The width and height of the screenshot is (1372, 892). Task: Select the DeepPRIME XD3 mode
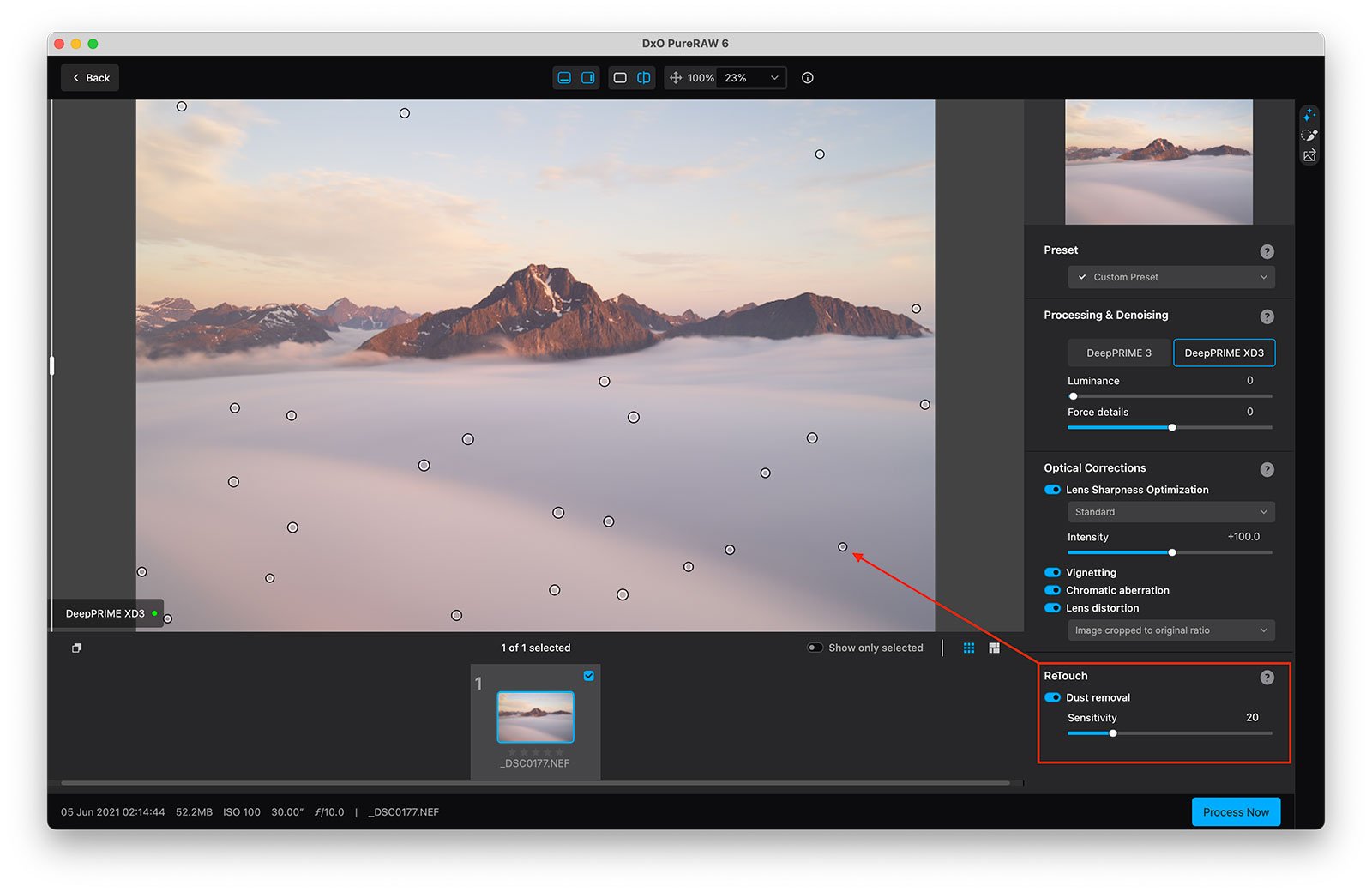pos(1224,353)
